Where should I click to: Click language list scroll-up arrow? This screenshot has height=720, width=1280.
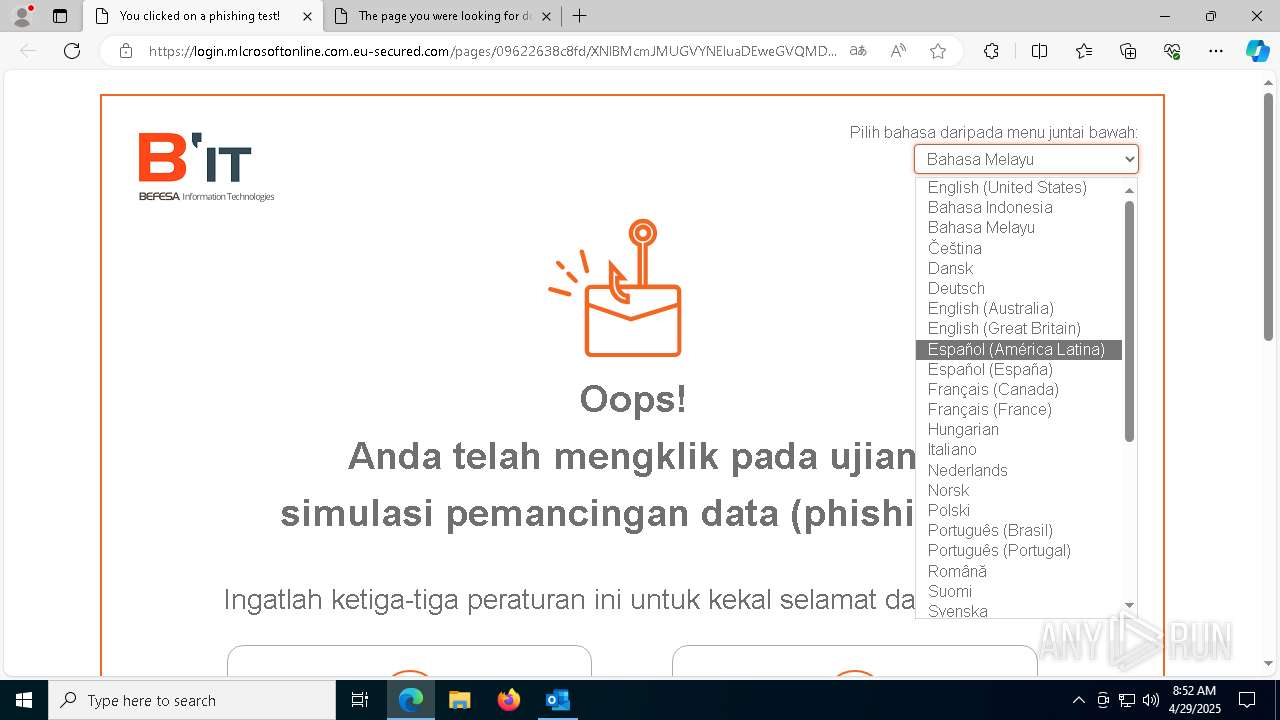coord(1130,189)
